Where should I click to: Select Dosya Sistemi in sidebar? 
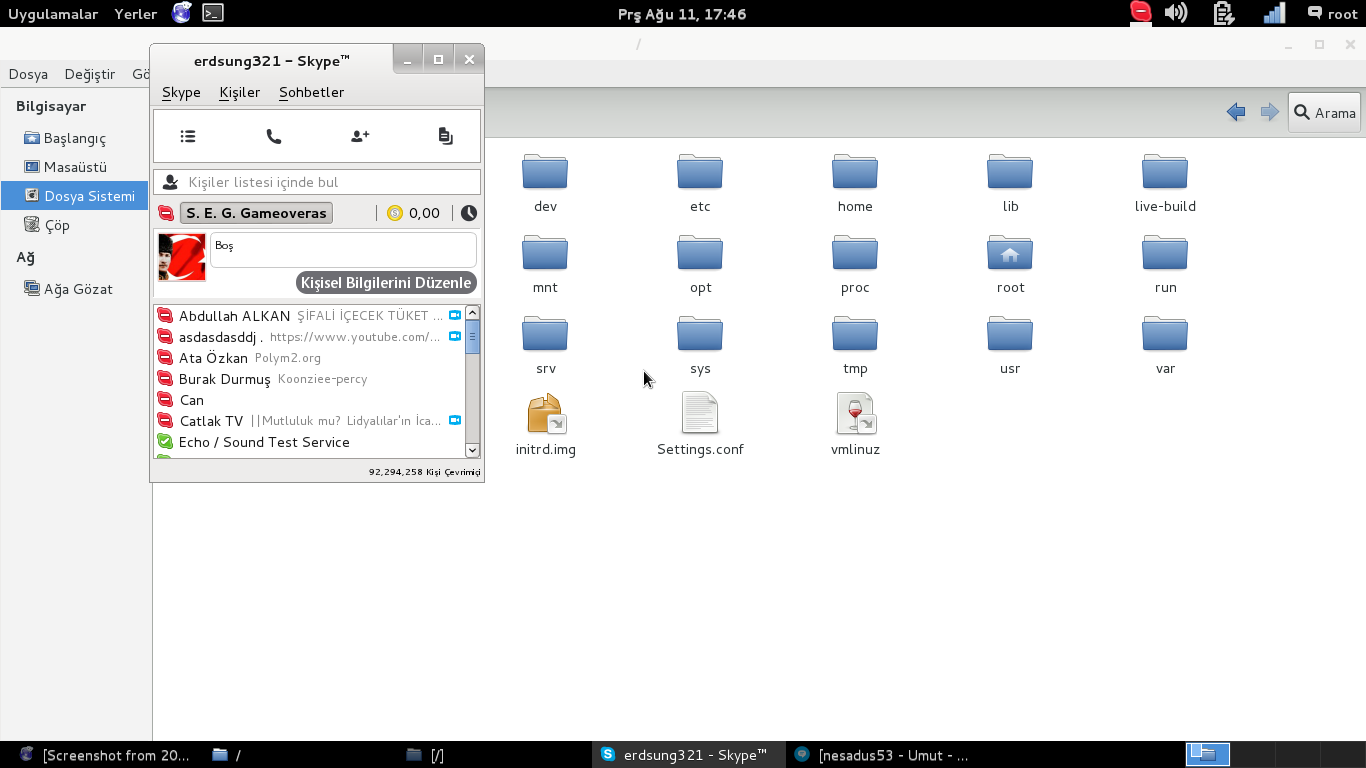[74, 196]
